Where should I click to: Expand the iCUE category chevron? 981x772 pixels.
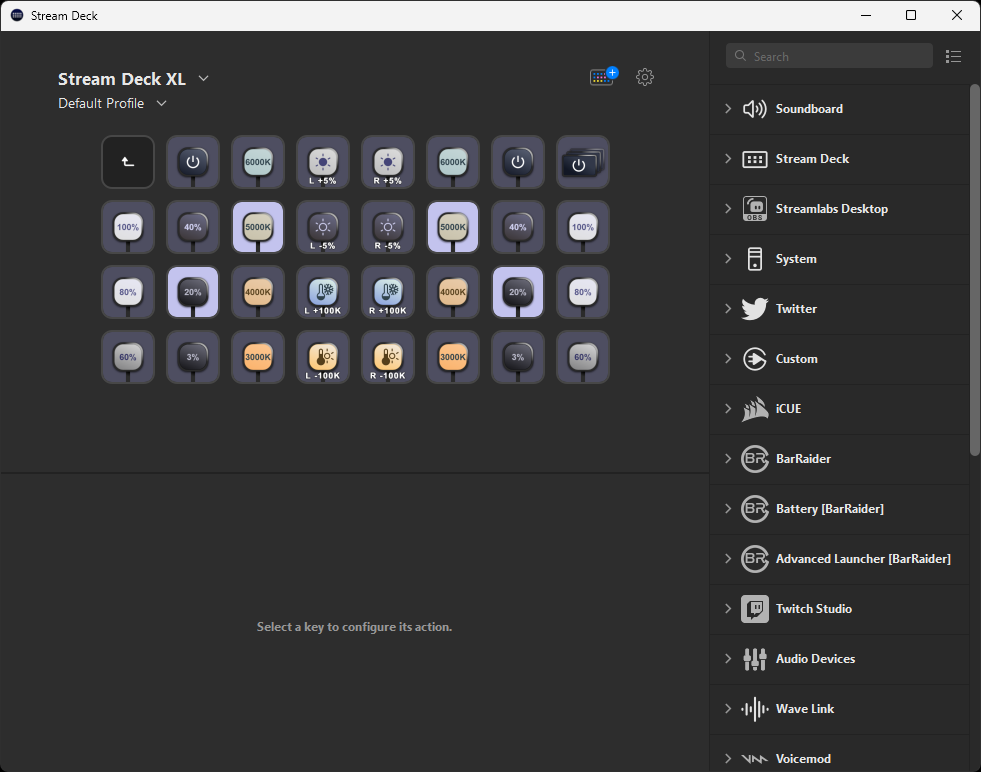coord(728,409)
